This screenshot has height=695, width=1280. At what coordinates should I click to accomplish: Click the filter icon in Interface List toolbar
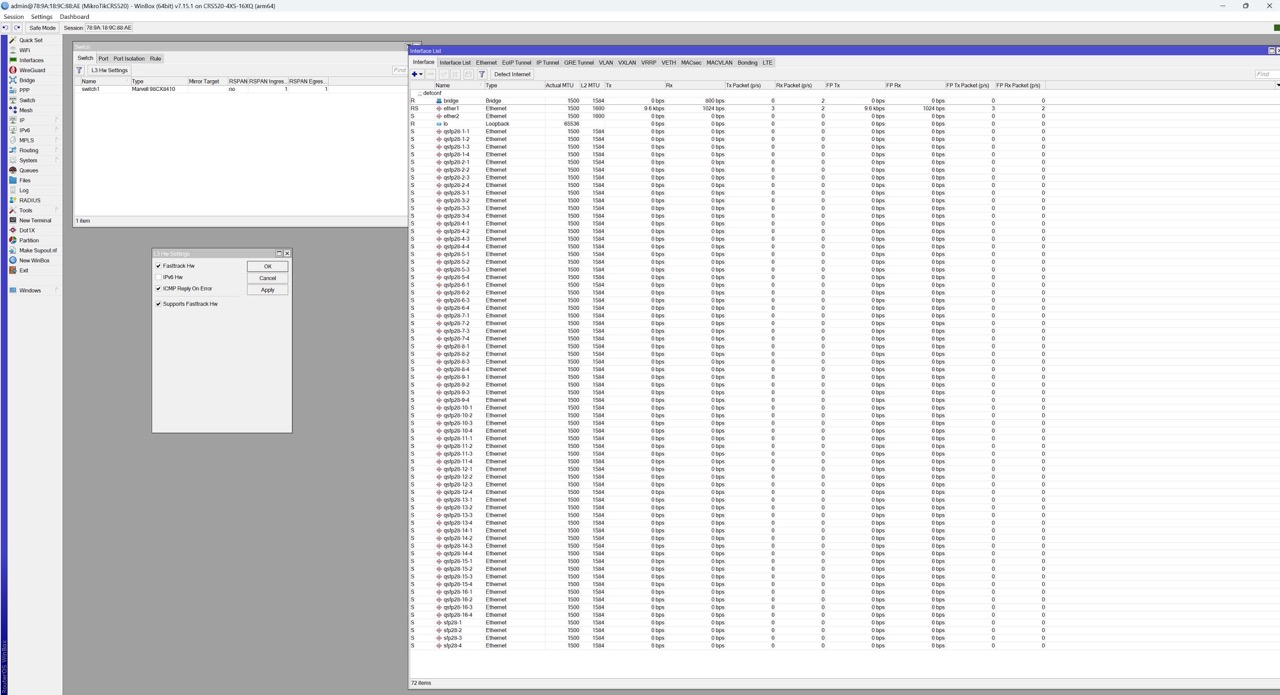(481, 74)
